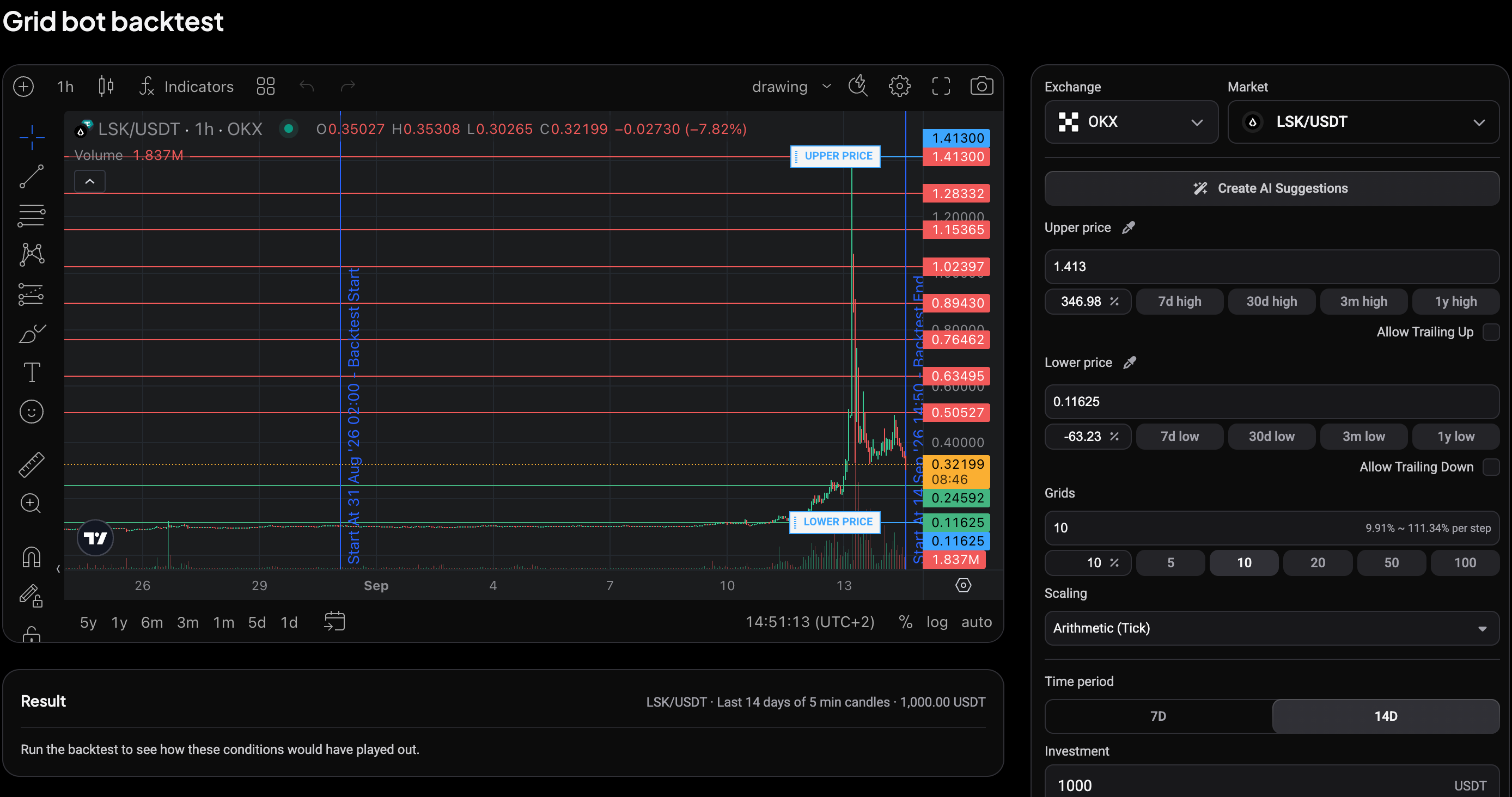Select the 14D time period tab

[1385, 716]
